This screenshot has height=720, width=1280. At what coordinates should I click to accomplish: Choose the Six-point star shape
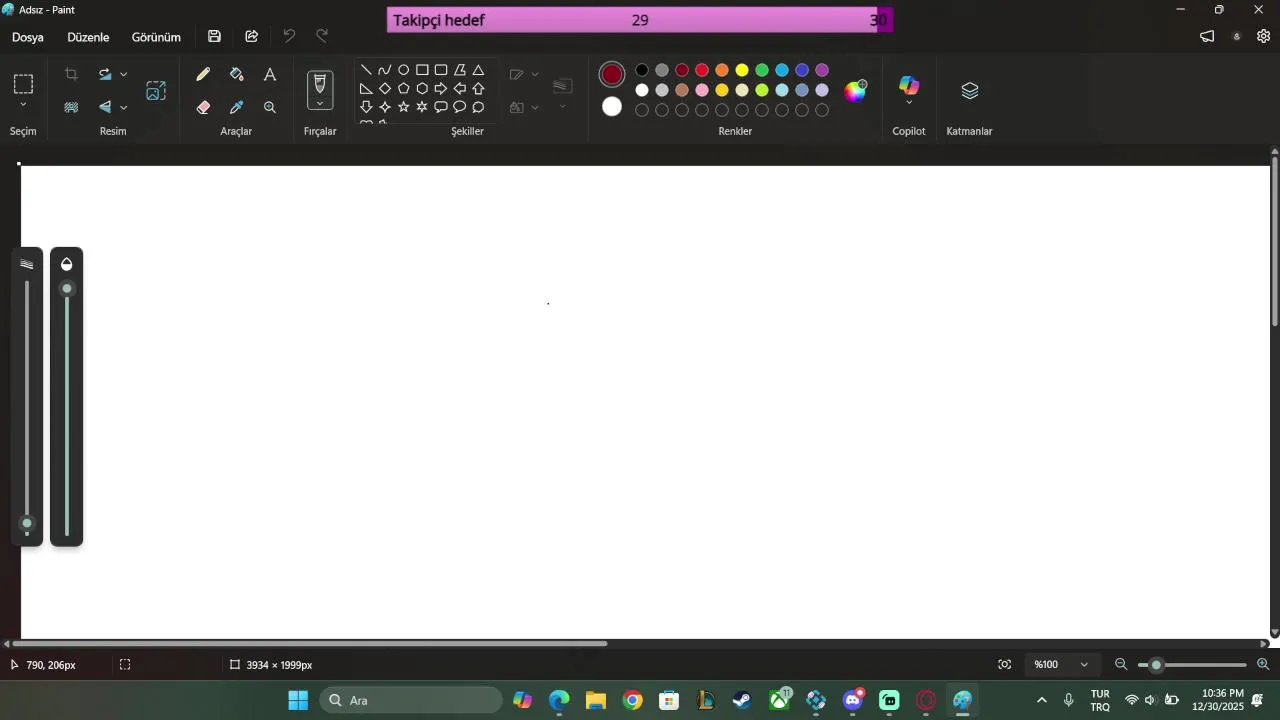pos(422,107)
